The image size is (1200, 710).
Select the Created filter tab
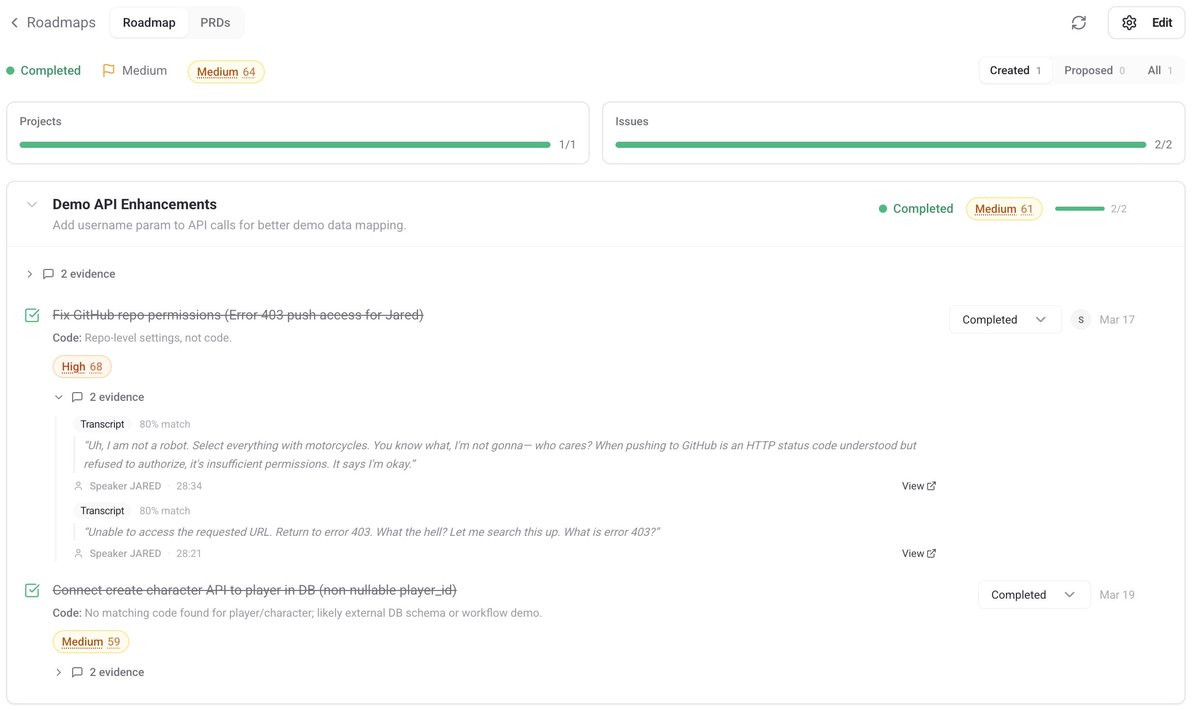click(1015, 70)
